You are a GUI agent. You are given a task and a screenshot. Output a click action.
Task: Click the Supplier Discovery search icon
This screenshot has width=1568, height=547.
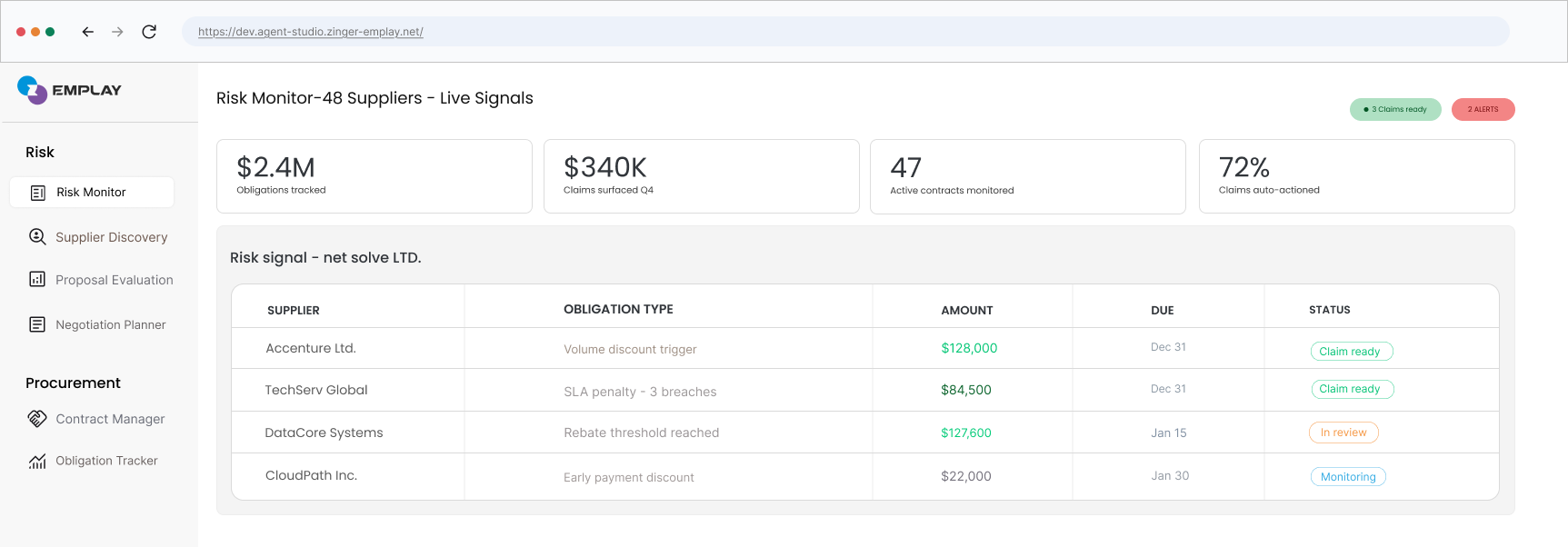(x=37, y=237)
